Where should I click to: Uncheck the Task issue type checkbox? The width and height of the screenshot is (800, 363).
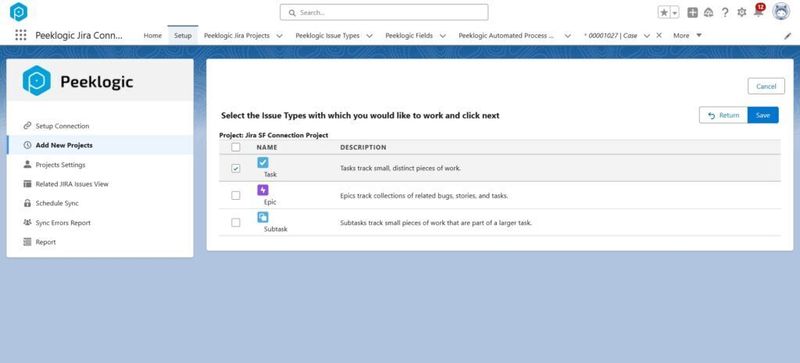(x=236, y=168)
